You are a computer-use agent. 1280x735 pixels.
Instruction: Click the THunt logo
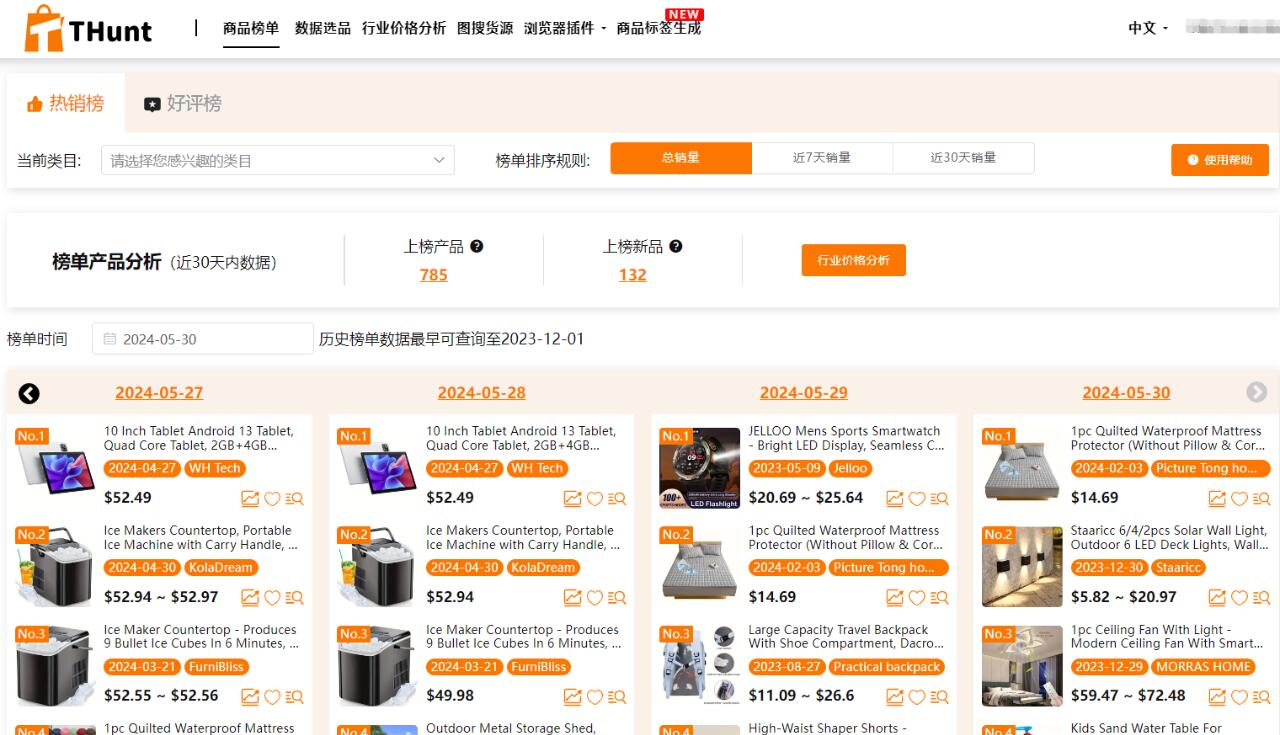coord(89,29)
